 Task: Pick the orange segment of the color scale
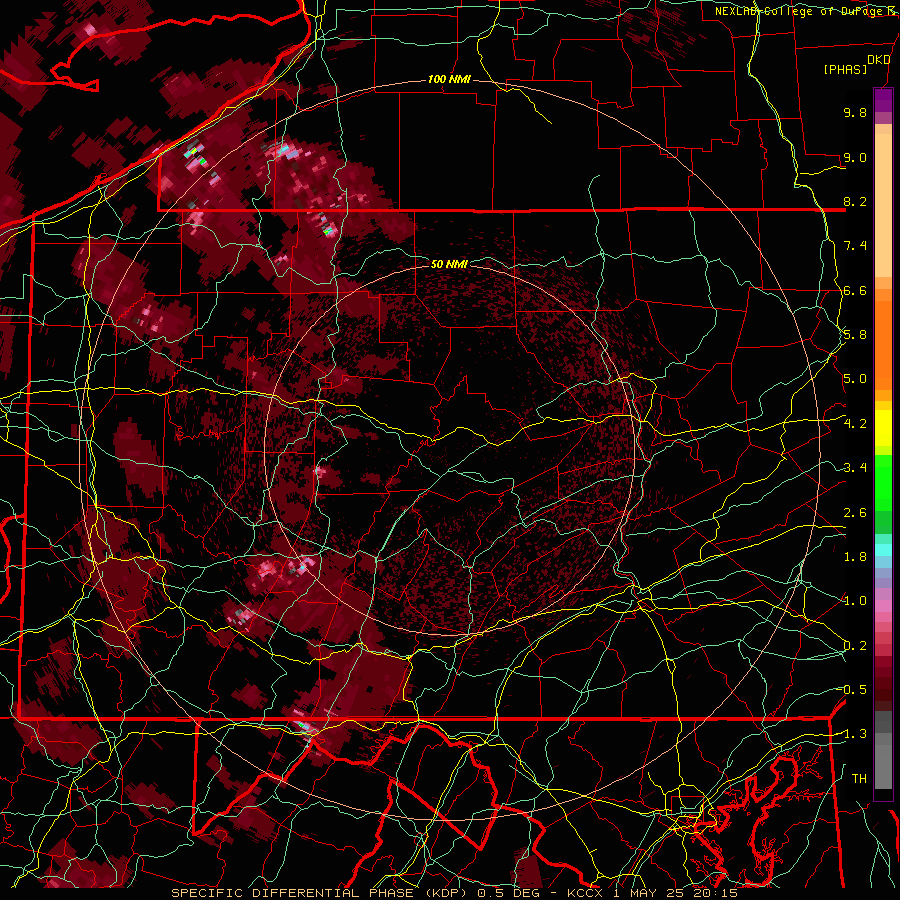(x=883, y=346)
